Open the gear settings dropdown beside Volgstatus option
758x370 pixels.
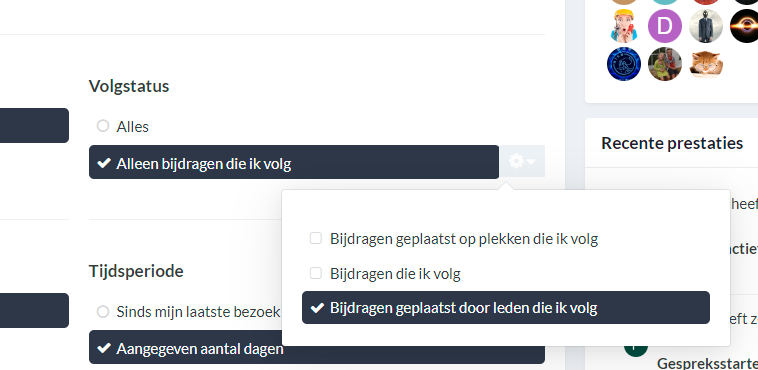[x=522, y=162]
